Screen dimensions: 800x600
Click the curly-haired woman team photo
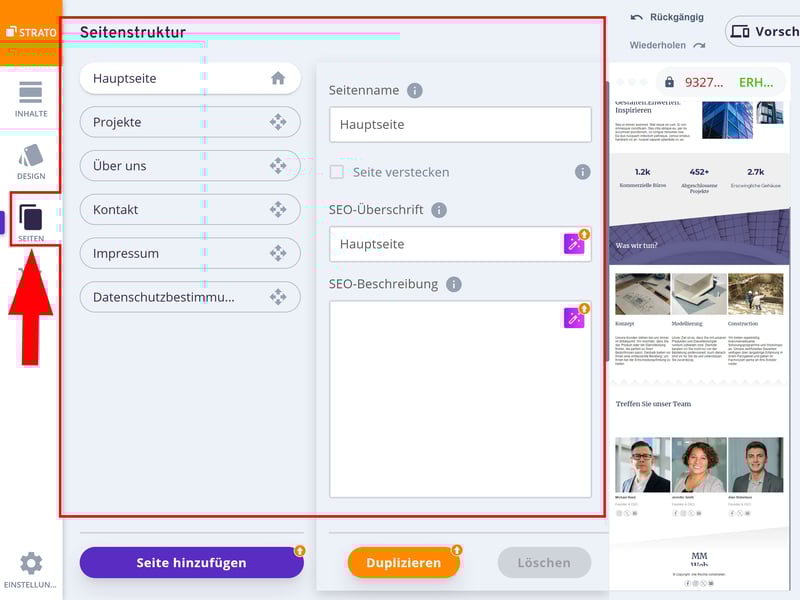[699, 465]
